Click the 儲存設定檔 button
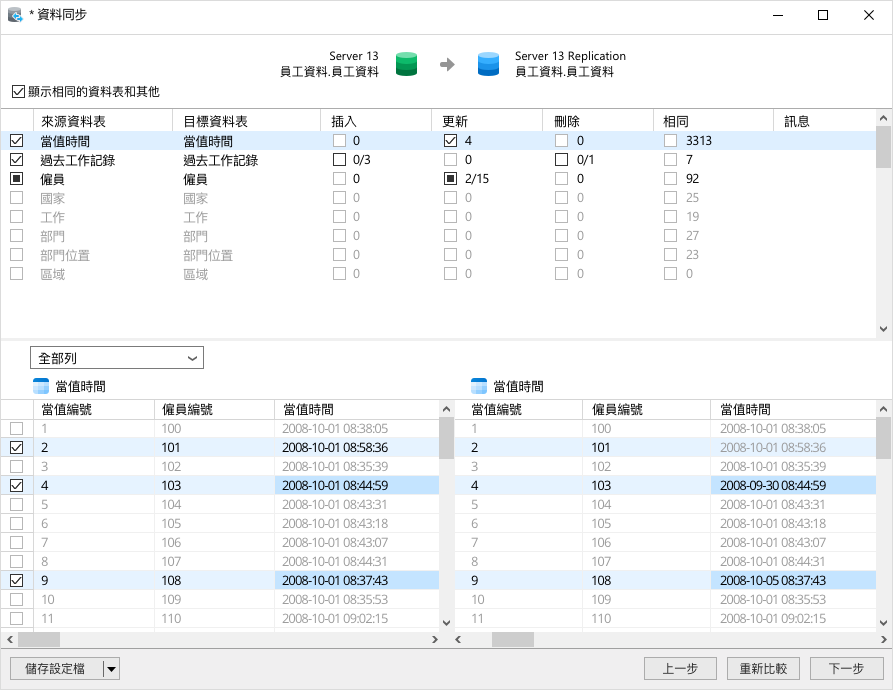 [x=56, y=669]
